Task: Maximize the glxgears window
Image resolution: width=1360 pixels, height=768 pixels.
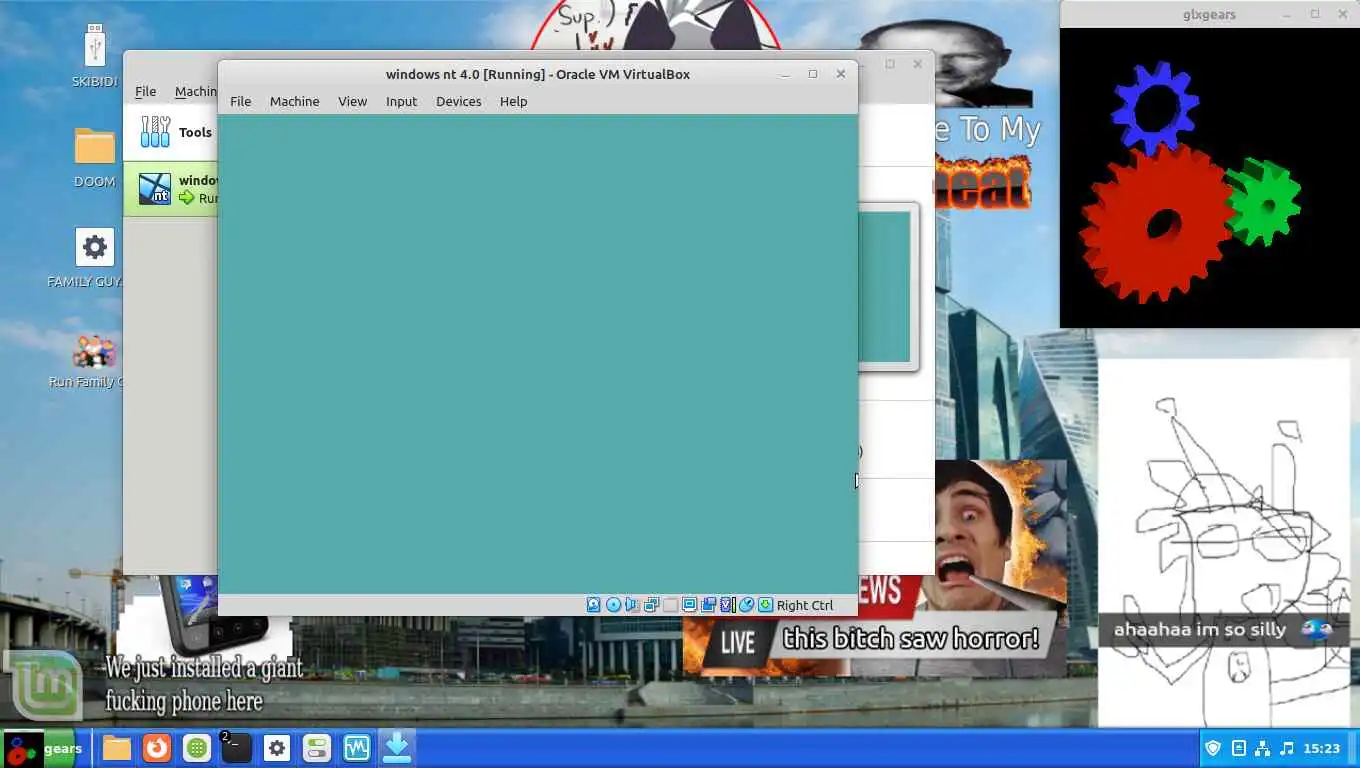Action: 1315,14
